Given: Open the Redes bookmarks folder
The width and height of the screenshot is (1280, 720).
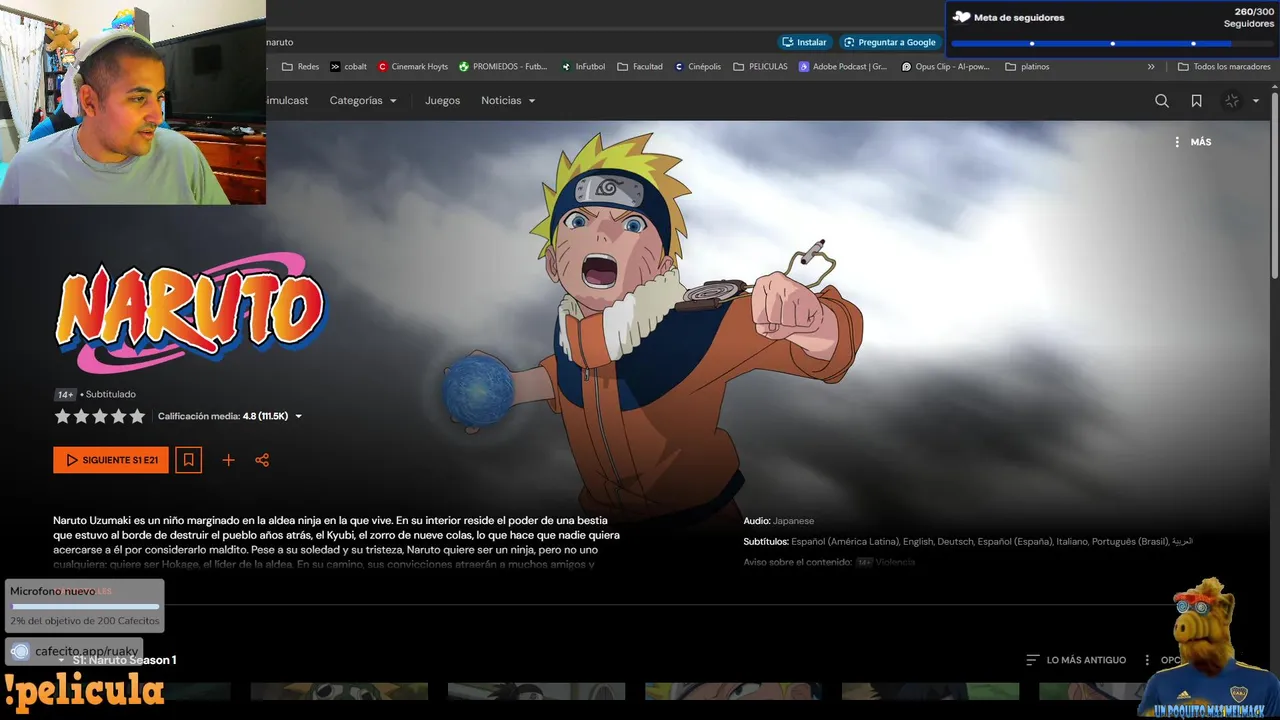Looking at the screenshot, I should pyautogui.click(x=301, y=67).
